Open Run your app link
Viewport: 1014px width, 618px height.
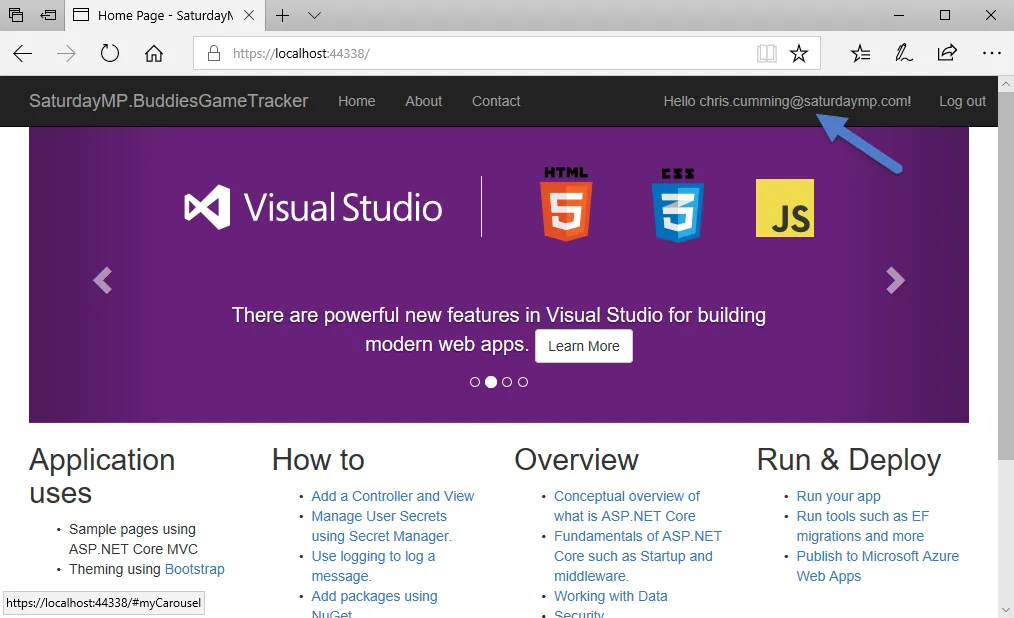[838, 496]
